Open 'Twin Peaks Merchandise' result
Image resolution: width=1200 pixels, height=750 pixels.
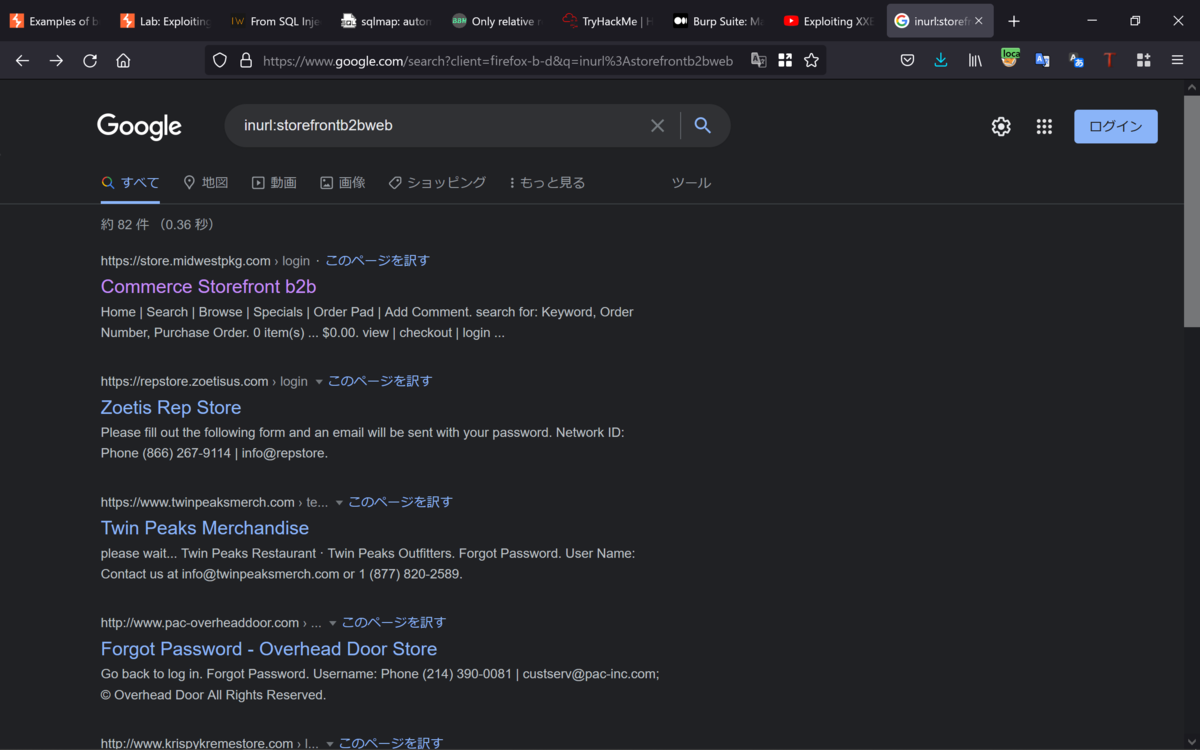(x=205, y=528)
